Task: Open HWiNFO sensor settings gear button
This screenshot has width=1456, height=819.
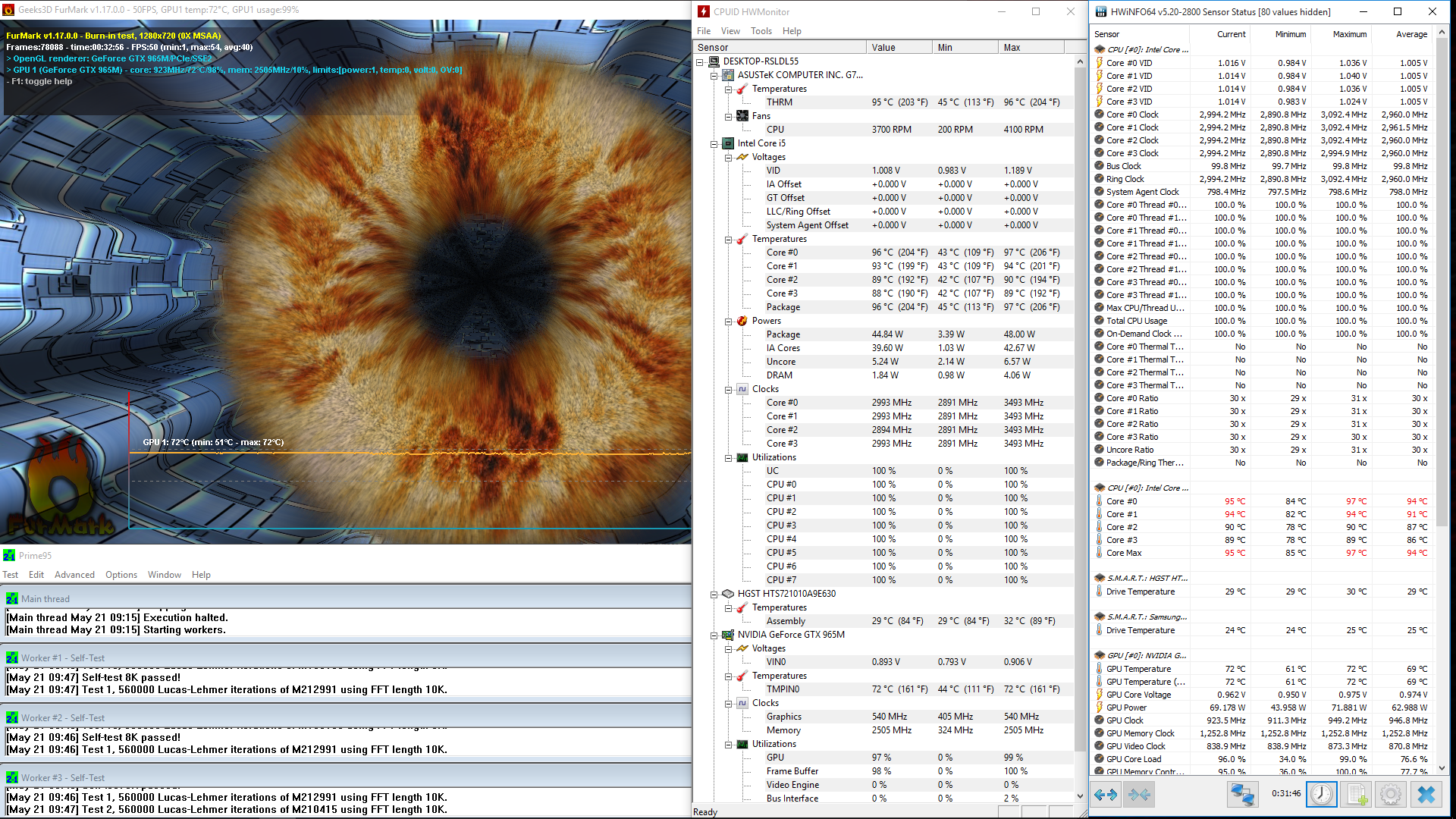Action: [x=1391, y=794]
